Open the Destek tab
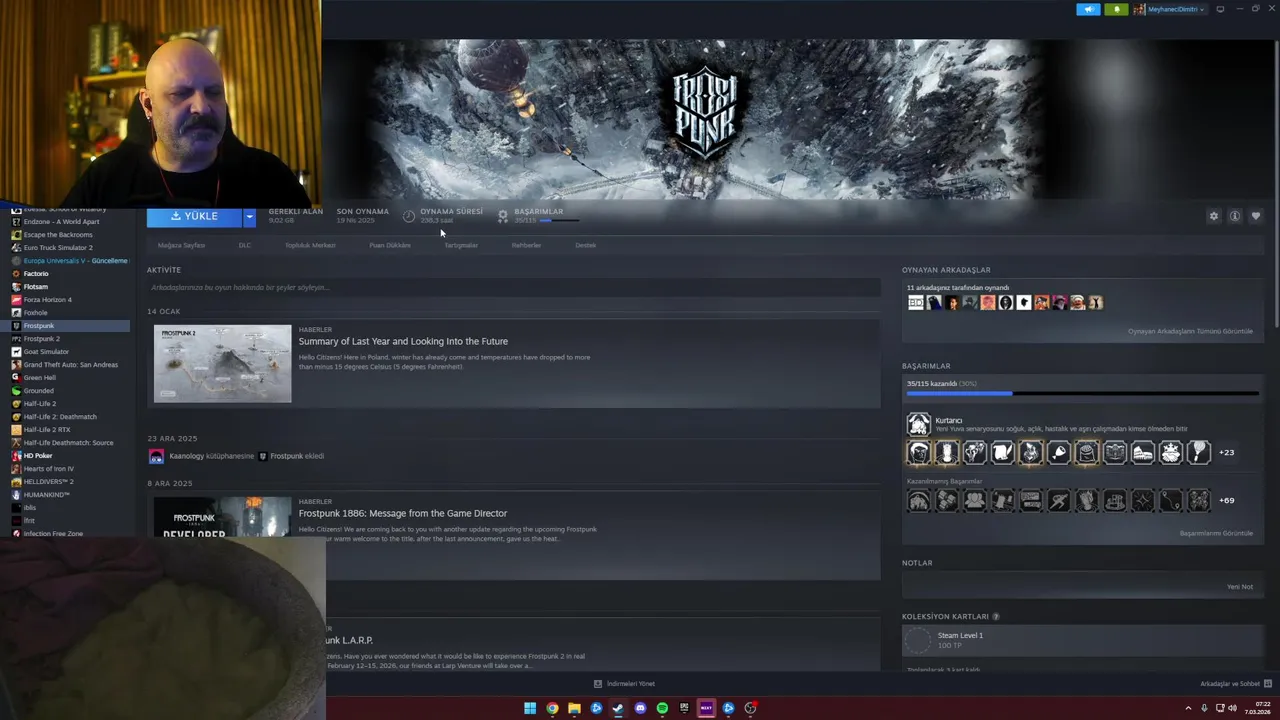Screen dimensions: 1280x720 pyautogui.click(x=585, y=245)
